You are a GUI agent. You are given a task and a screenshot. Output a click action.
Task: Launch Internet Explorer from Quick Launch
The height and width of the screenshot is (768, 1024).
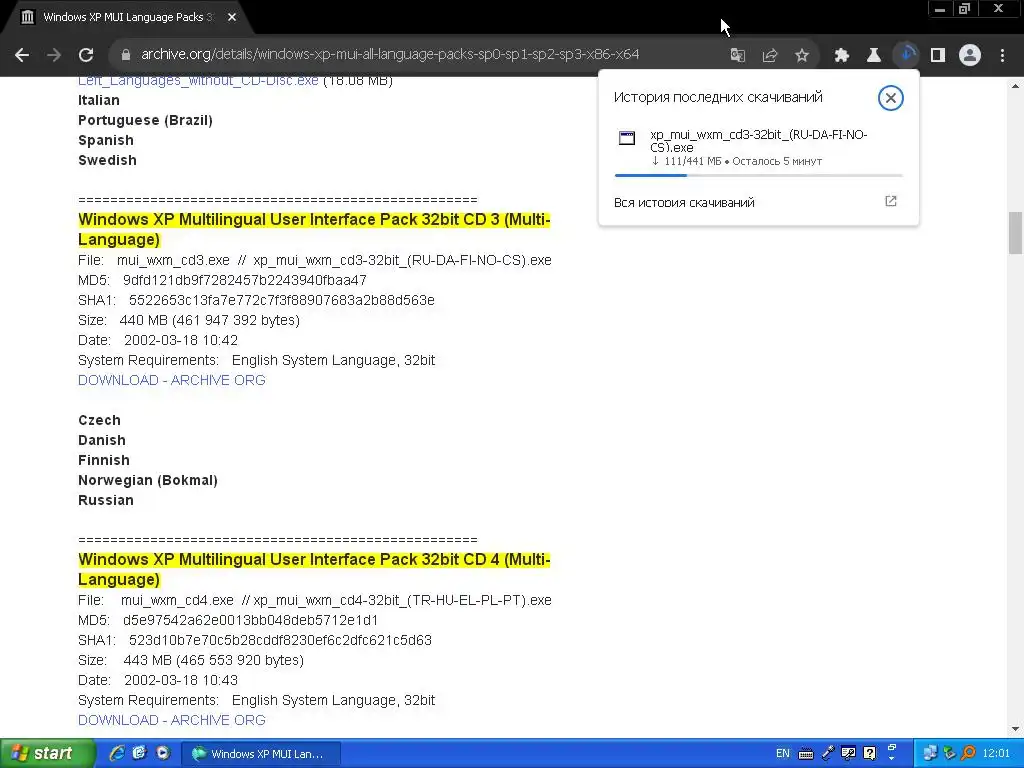click(x=117, y=753)
